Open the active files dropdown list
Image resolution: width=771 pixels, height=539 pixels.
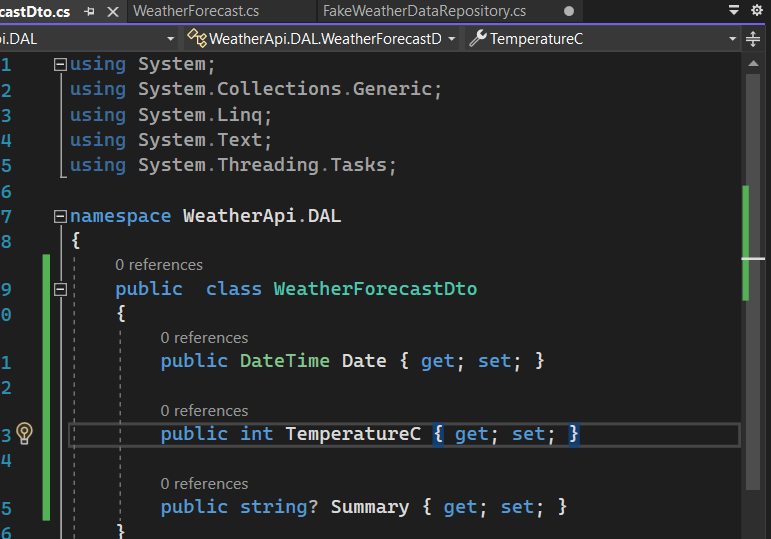pos(734,10)
